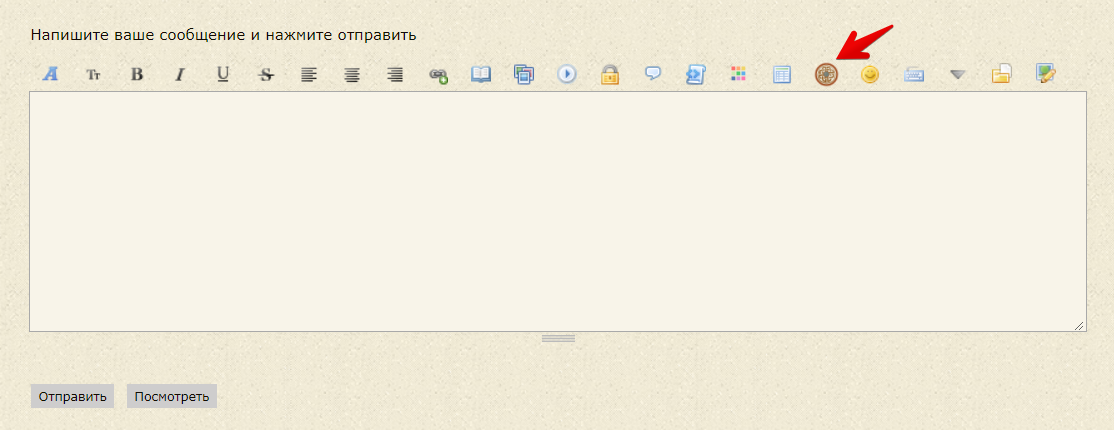Expand extra tags with gray triangle
This screenshot has height=430, width=1114.
click(x=958, y=74)
